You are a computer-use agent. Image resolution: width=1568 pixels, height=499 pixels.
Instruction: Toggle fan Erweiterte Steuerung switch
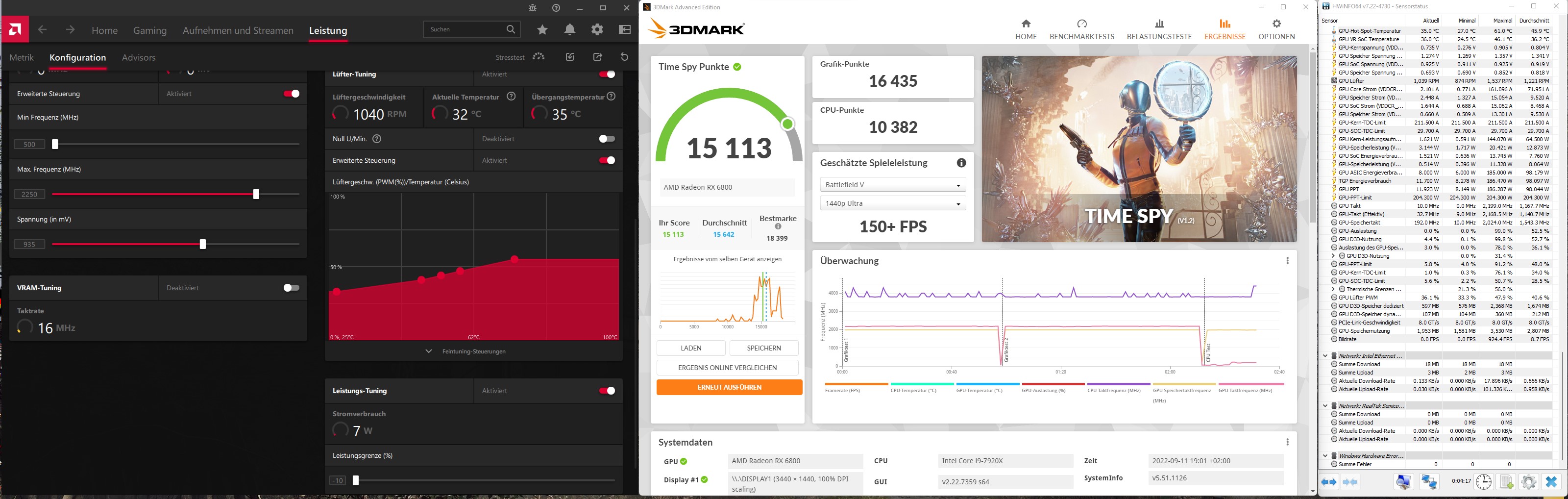[x=607, y=160]
